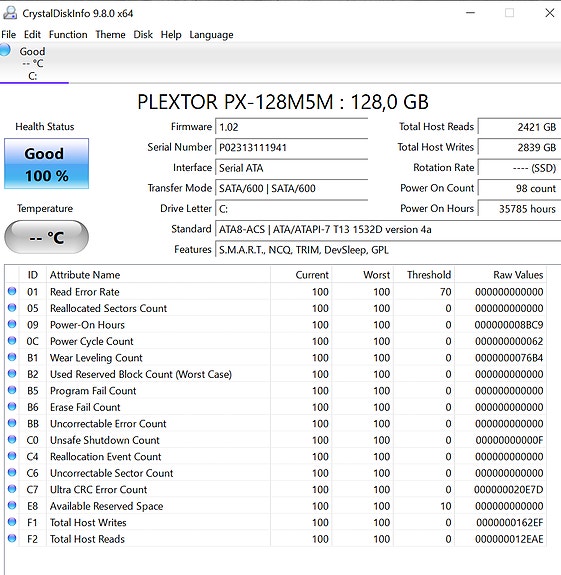The width and height of the screenshot is (561, 575).
Task: Click the Good 100 % health status button
Action: click(x=47, y=164)
